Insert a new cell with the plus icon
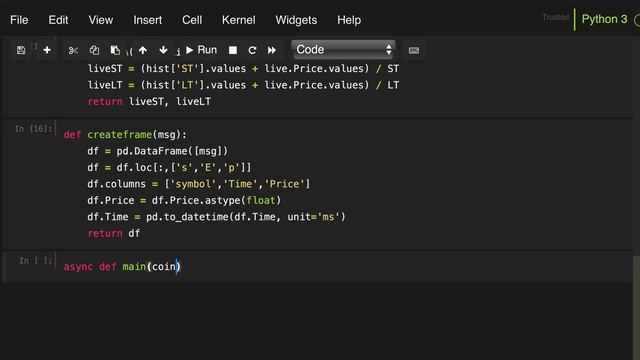The width and height of the screenshot is (640, 360). pos(47,50)
